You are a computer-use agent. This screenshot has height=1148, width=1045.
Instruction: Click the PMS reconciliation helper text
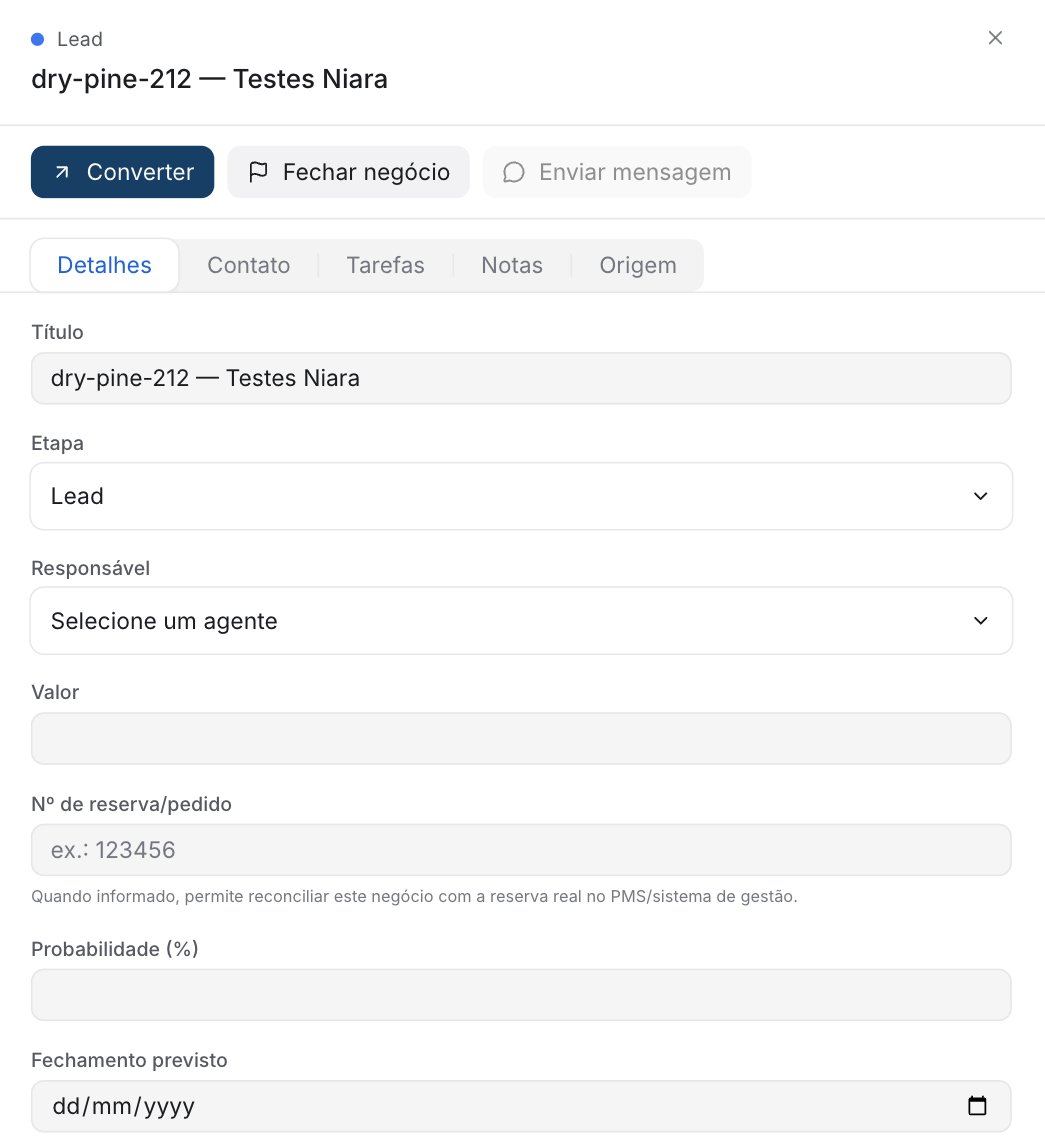(414, 896)
